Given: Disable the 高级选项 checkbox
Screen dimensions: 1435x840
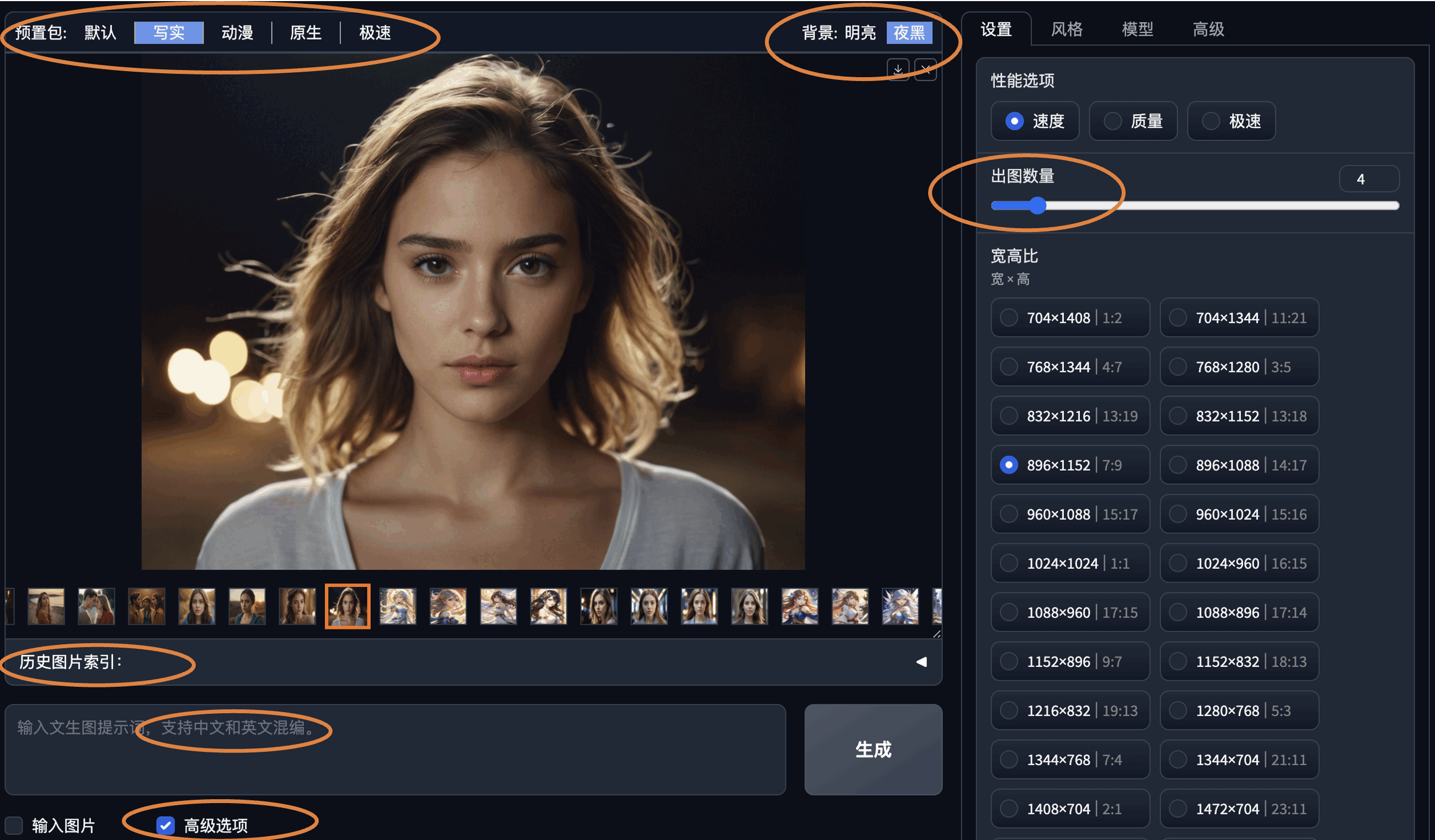Looking at the screenshot, I should point(165,825).
